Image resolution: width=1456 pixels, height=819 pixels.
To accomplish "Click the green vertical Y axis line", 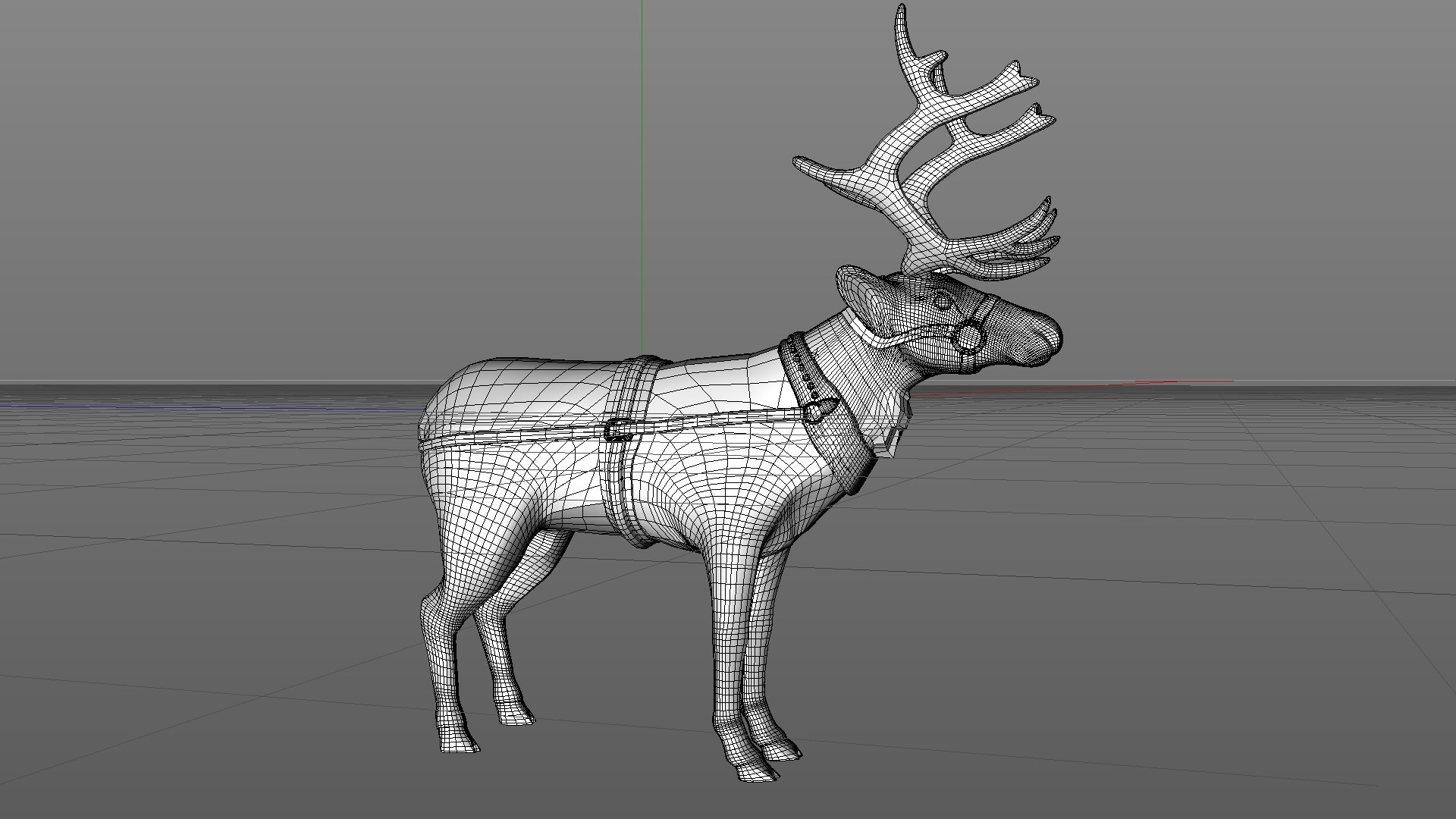I will tap(642, 178).
